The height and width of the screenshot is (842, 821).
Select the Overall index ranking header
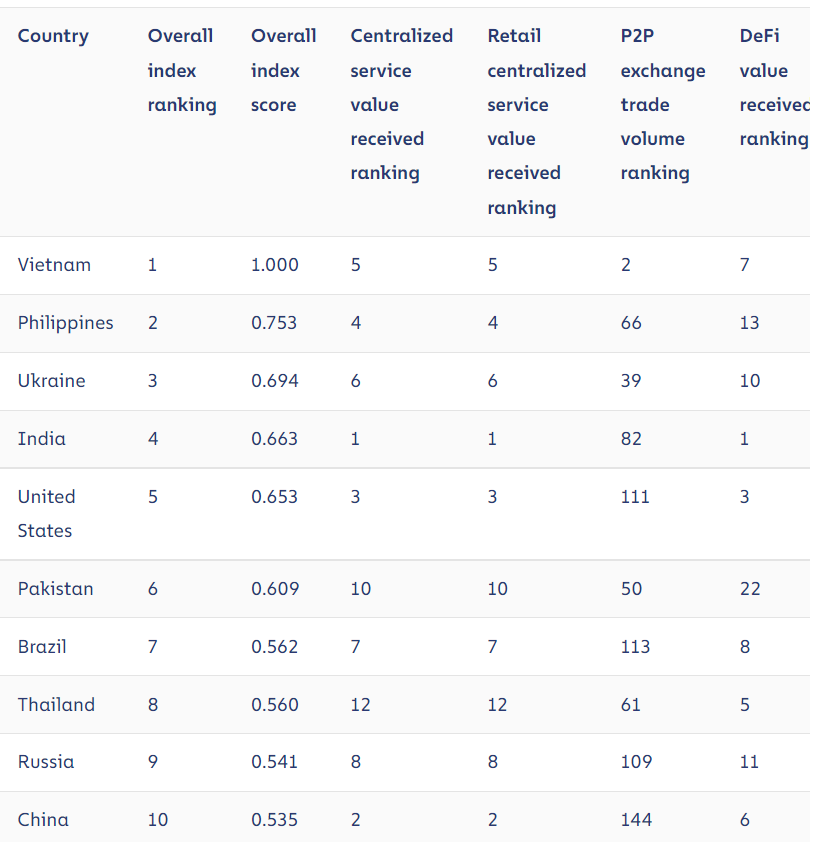(x=182, y=70)
